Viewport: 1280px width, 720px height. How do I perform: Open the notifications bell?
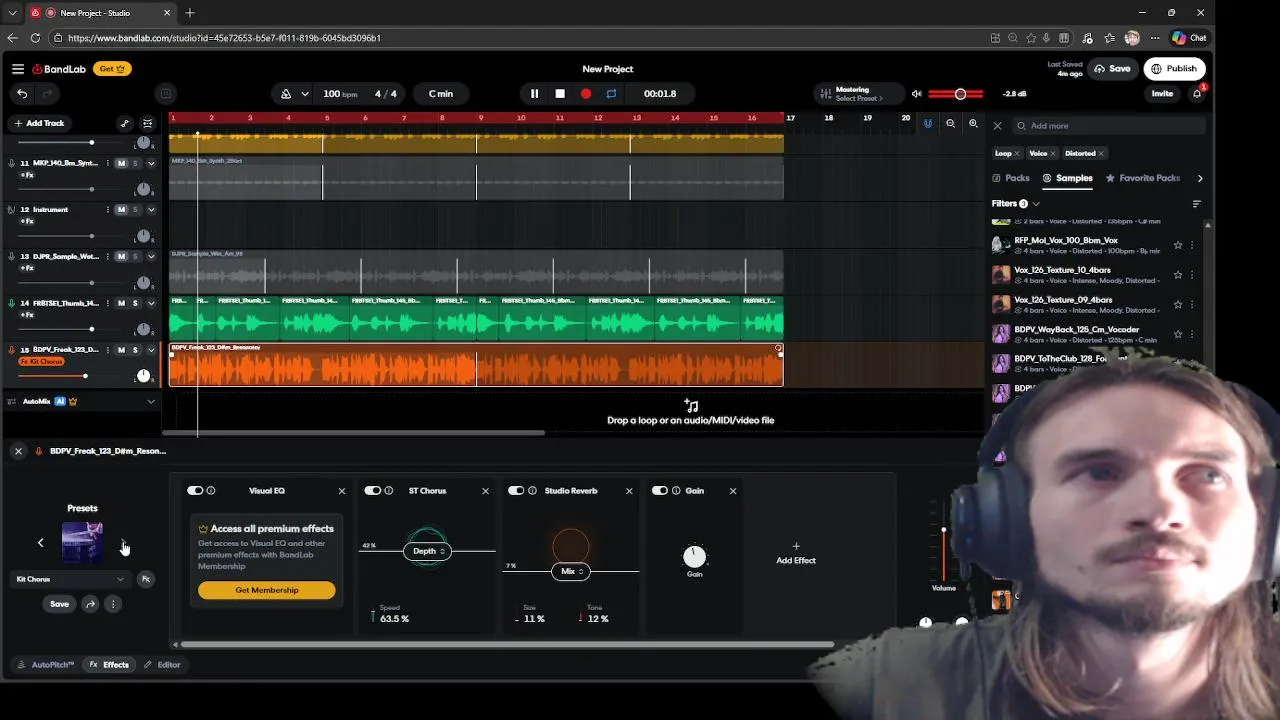tap(1197, 94)
